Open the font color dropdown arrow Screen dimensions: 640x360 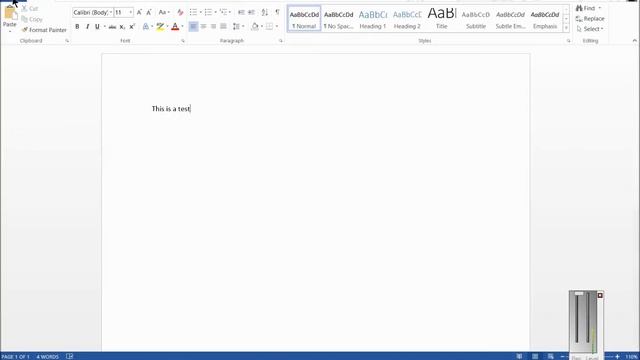click(x=182, y=27)
